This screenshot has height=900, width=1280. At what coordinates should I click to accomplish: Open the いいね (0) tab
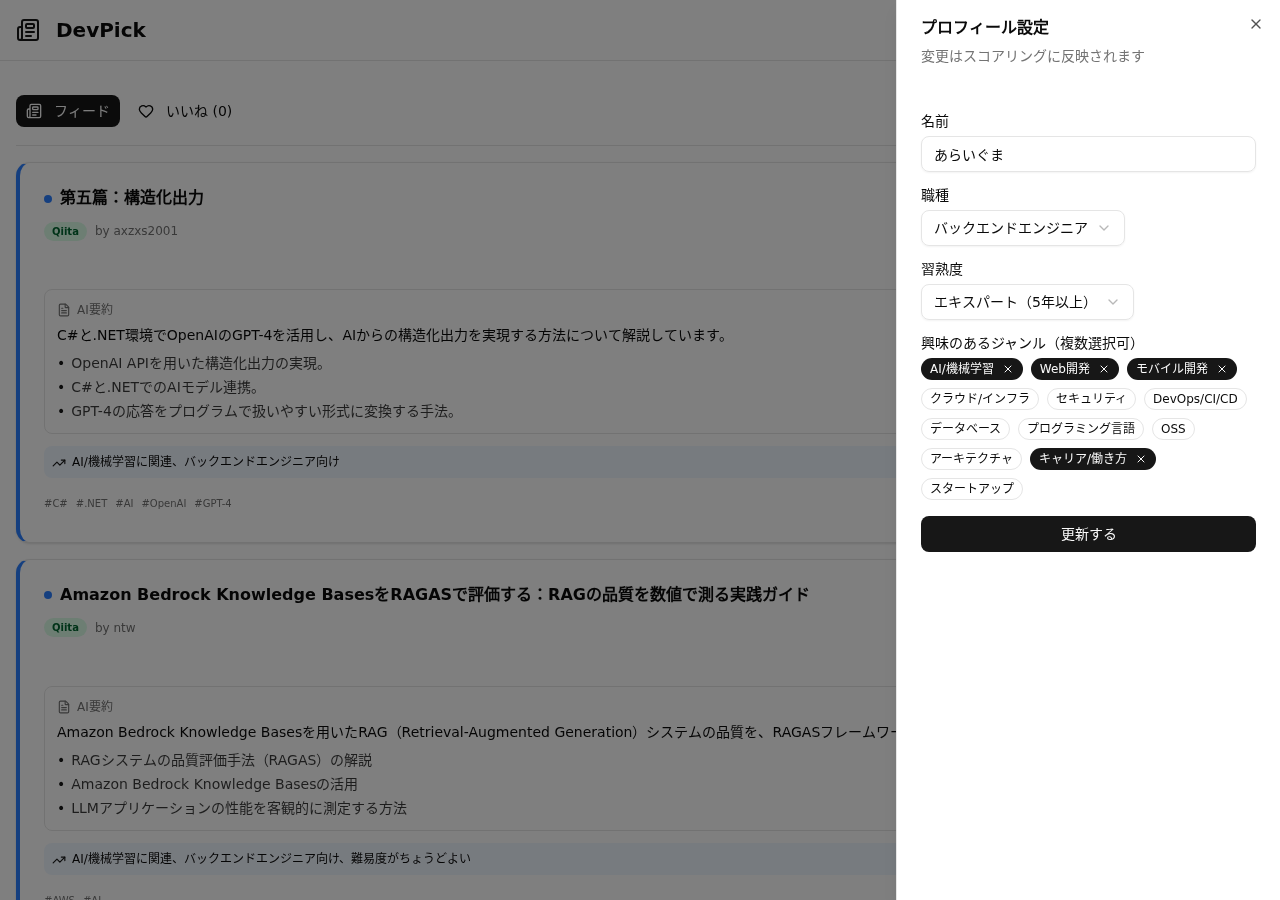(185, 111)
